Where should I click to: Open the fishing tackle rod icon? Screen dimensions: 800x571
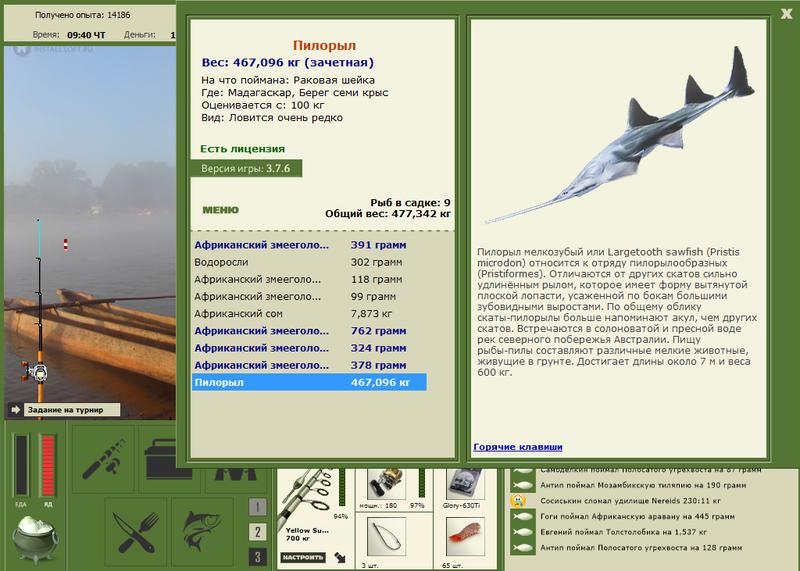tap(103, 459)
